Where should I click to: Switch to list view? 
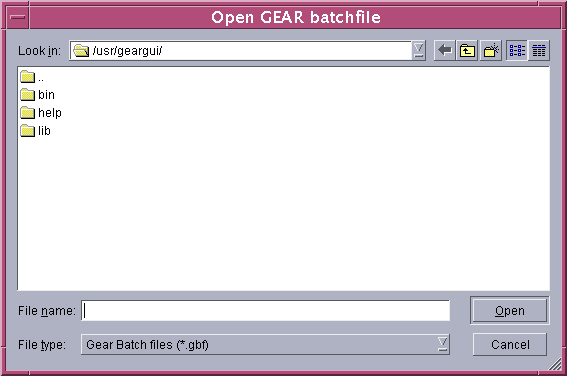(x=517, y=50)
